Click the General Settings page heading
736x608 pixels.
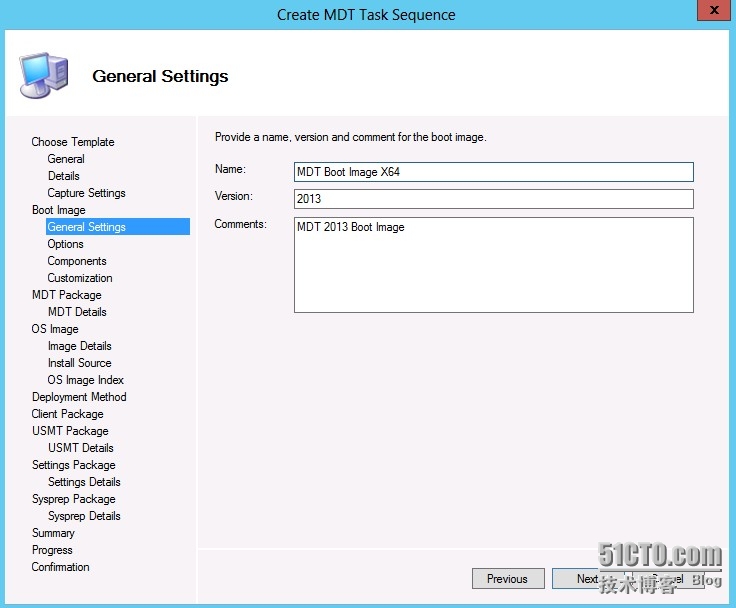pos(160,76)
